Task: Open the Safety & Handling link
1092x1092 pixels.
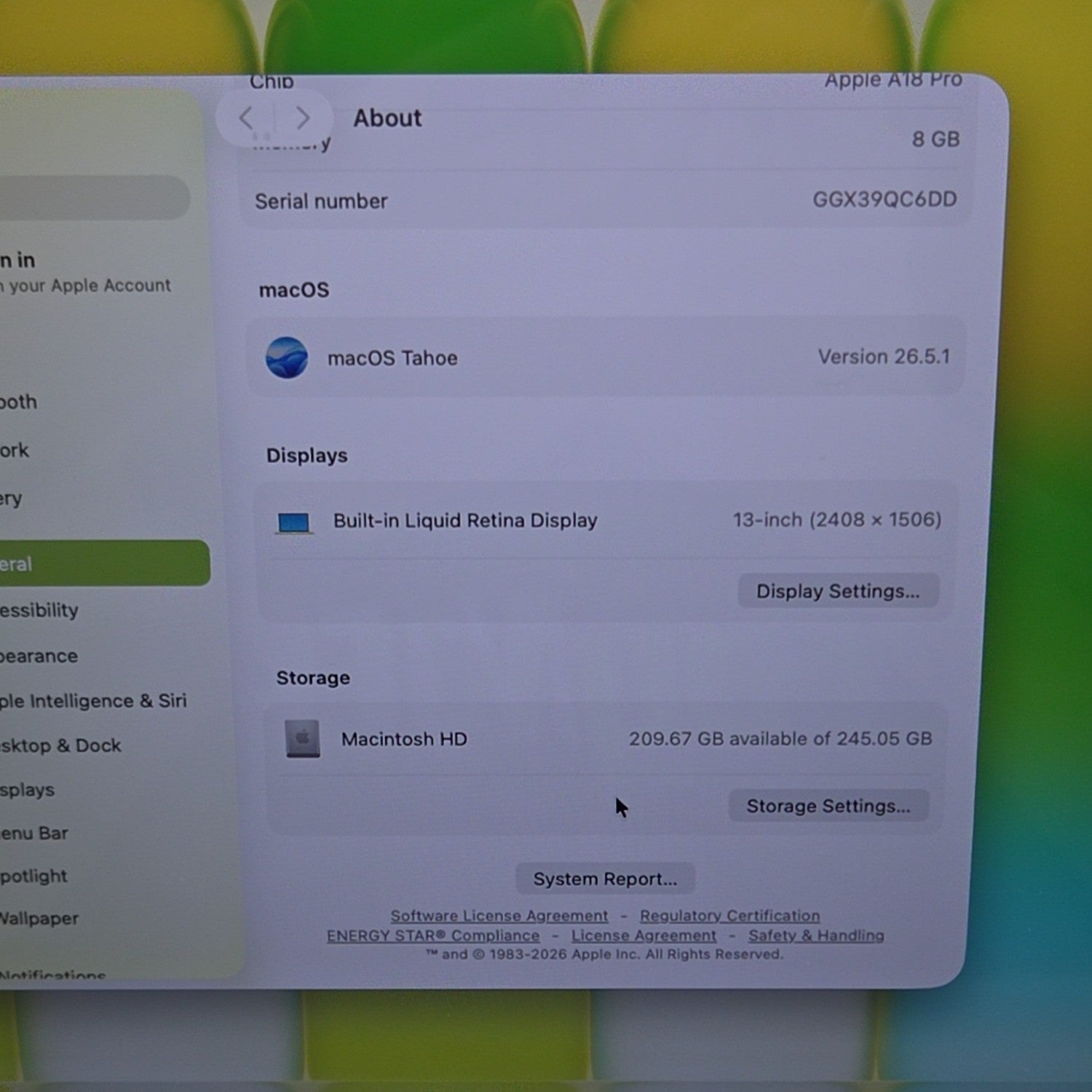Action: coord(816,935)
